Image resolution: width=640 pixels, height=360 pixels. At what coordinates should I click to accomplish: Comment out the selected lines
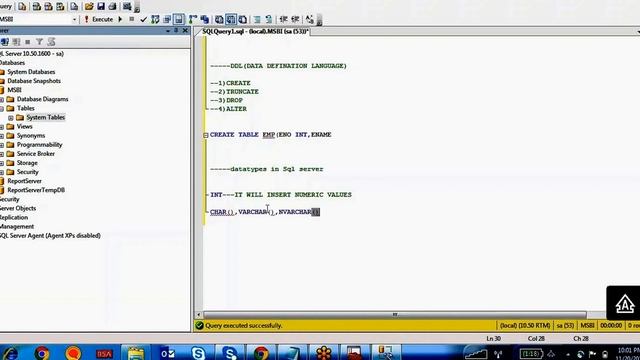[257, 19]
